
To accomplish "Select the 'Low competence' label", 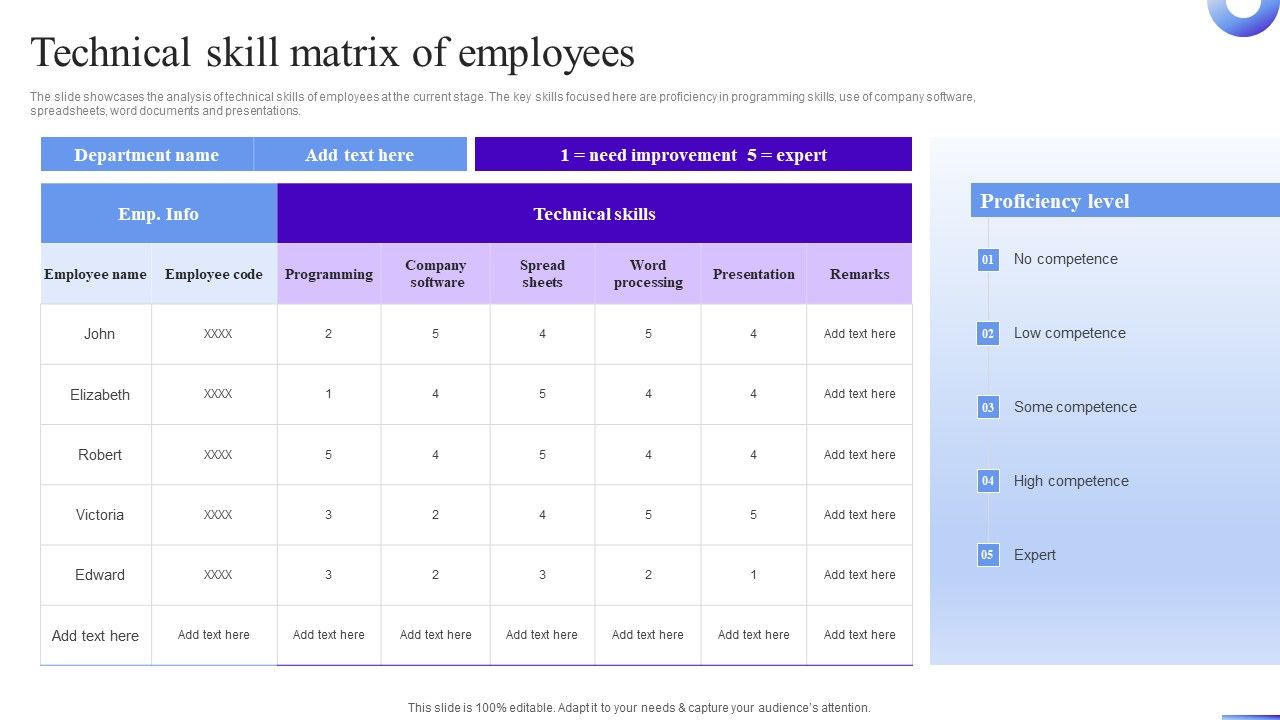I will click(x=1070, y=333).
